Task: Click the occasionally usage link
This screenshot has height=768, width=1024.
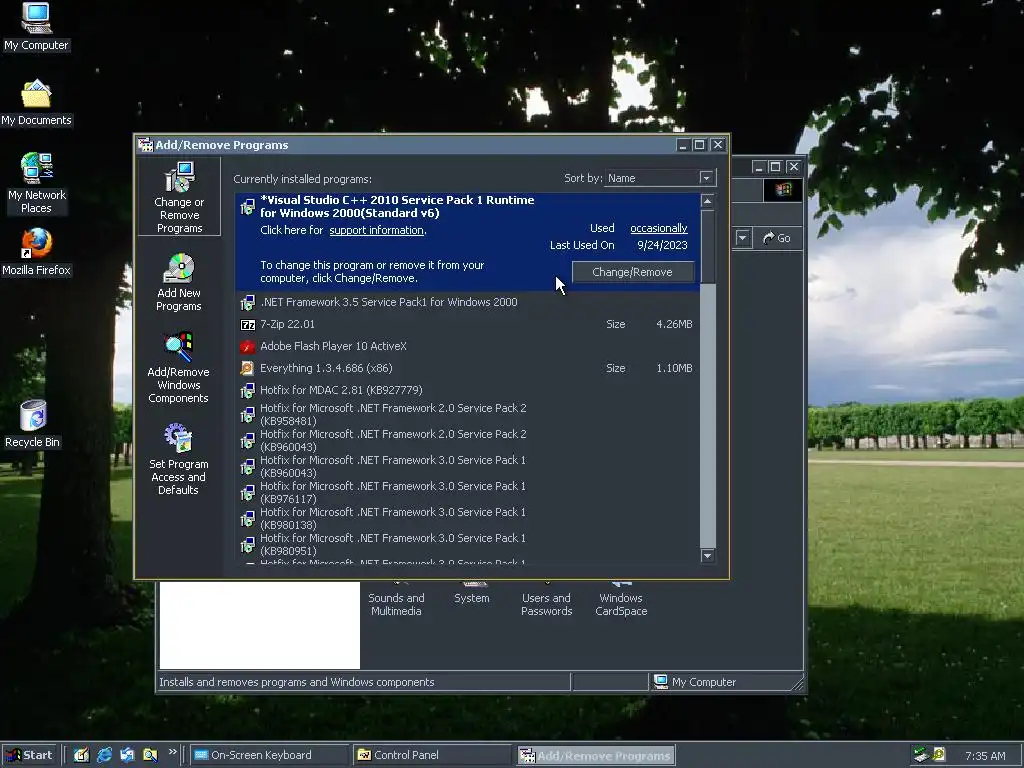Action: [x=658, y=228]
